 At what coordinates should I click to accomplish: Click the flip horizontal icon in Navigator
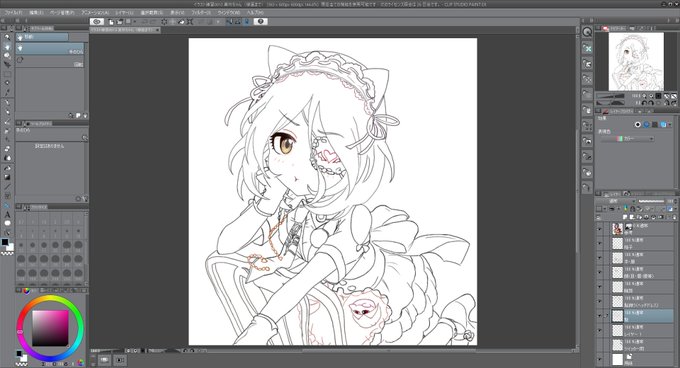pos(667,96)
